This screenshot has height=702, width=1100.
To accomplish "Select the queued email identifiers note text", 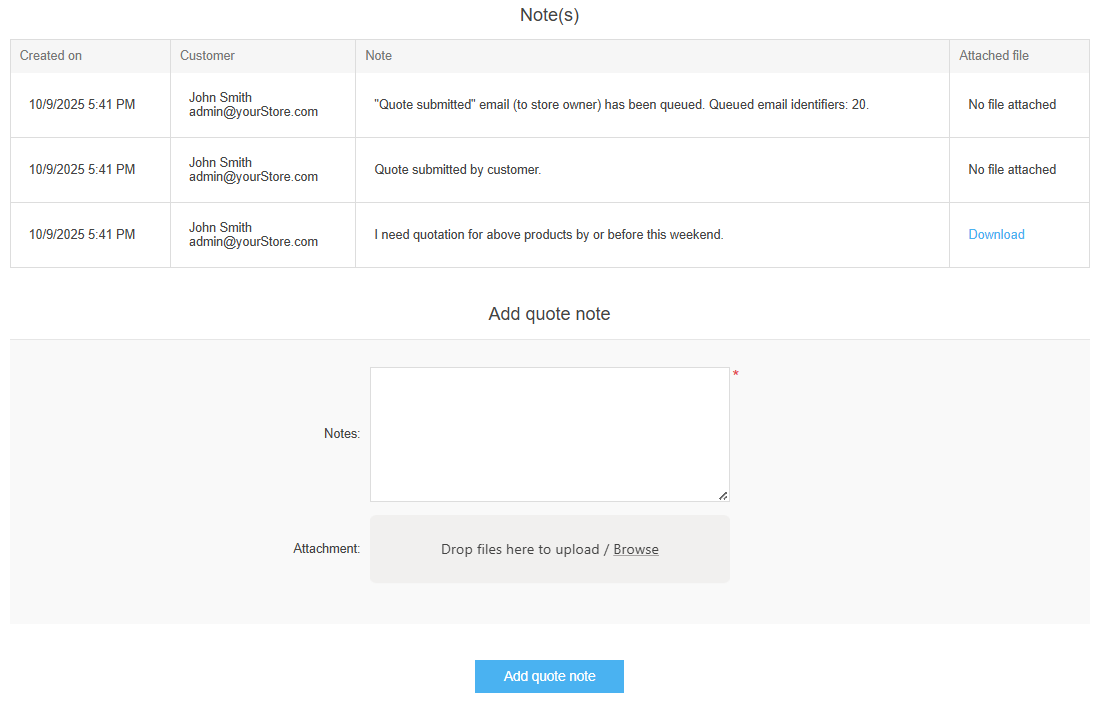I will pyautogui.click(x=621, y=105).
